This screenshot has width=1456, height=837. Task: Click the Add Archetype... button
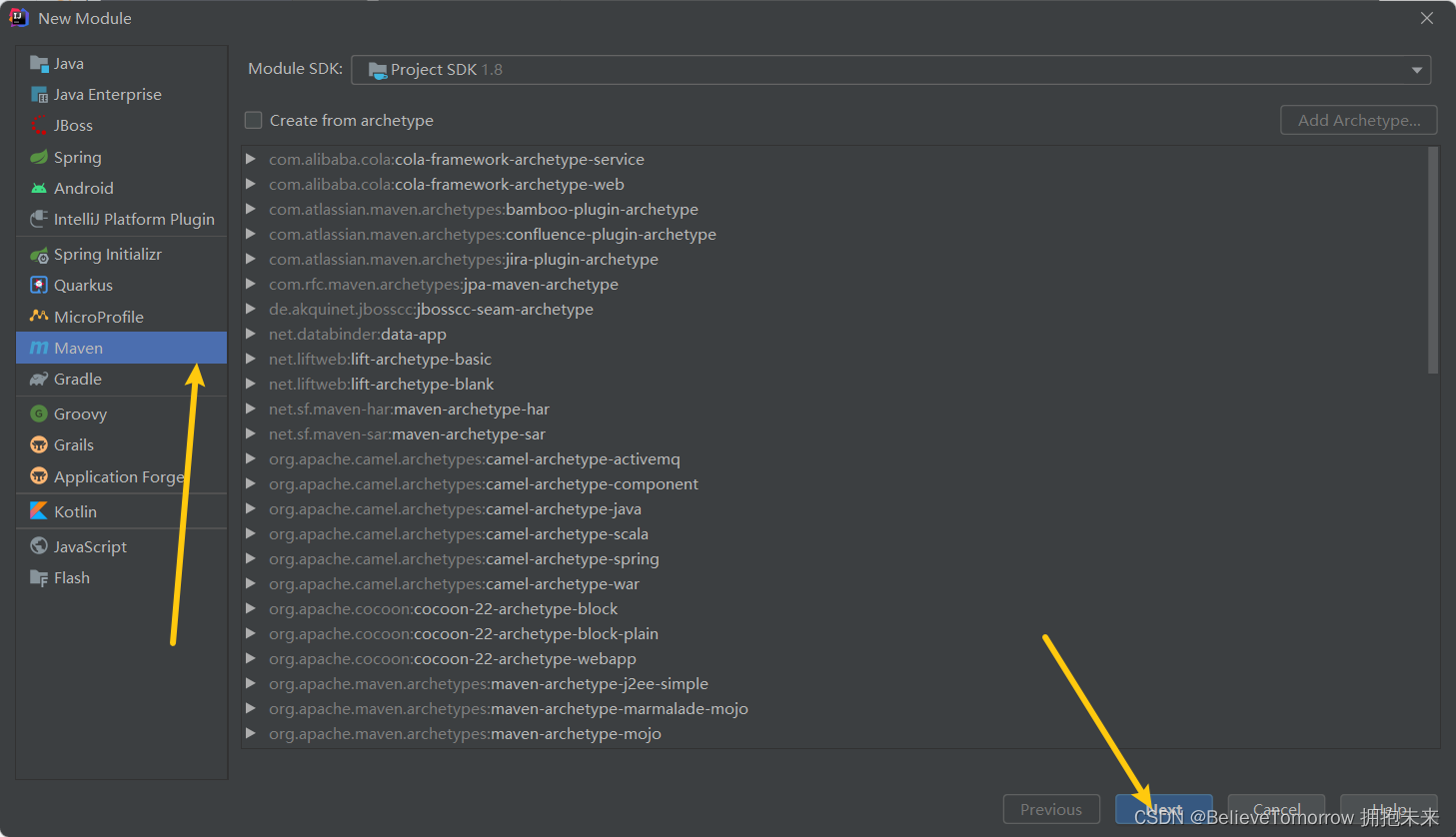pyautogui.click(x=1359, y=120)
